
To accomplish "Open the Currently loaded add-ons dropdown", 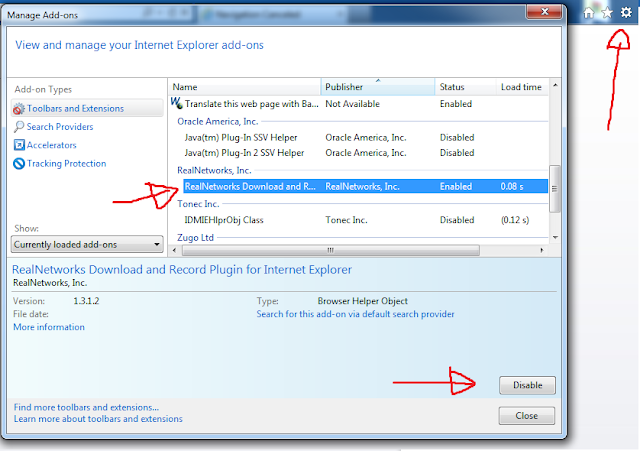I will [x=87, y=244].
